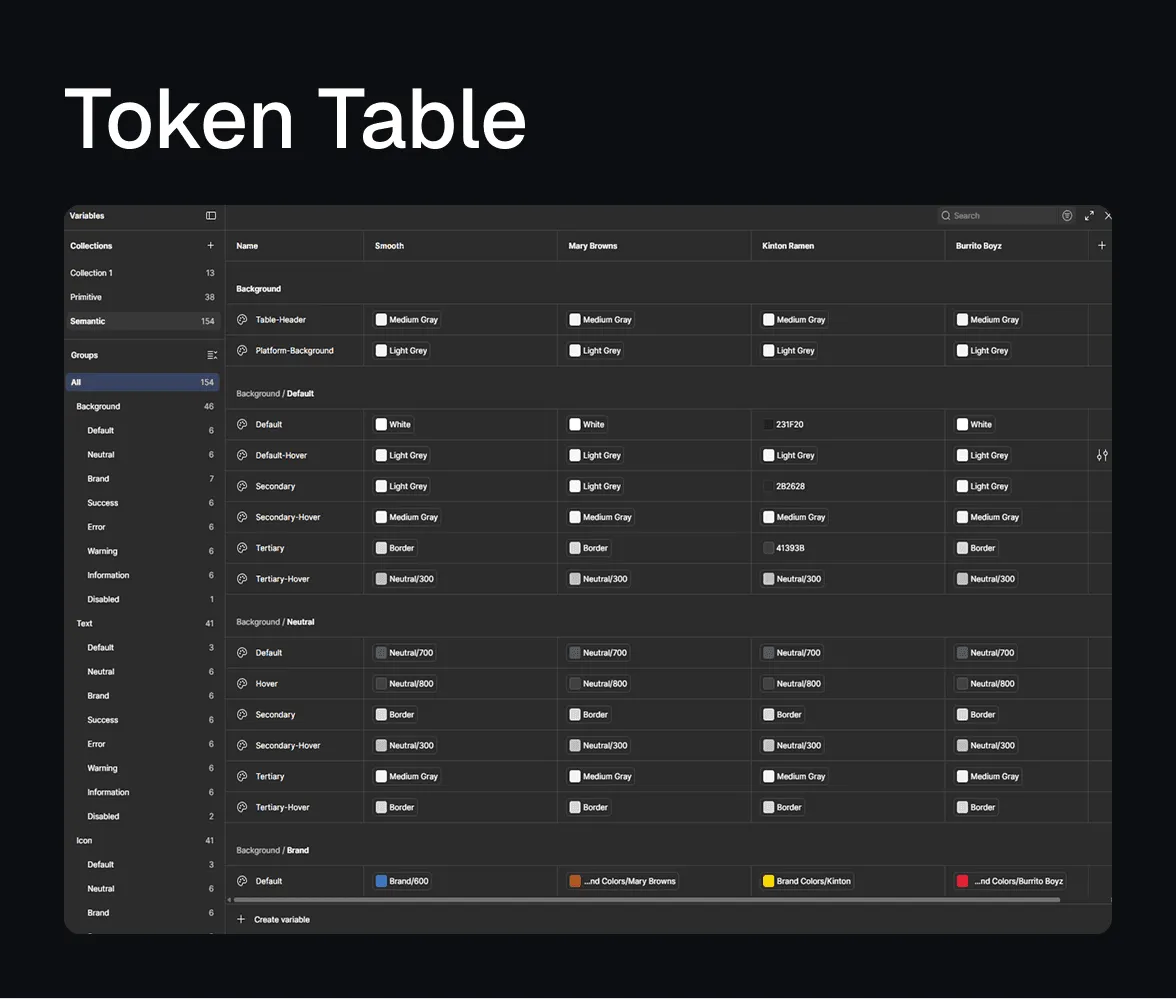Click the Secondary variable name in Default group

click(275, 486)
